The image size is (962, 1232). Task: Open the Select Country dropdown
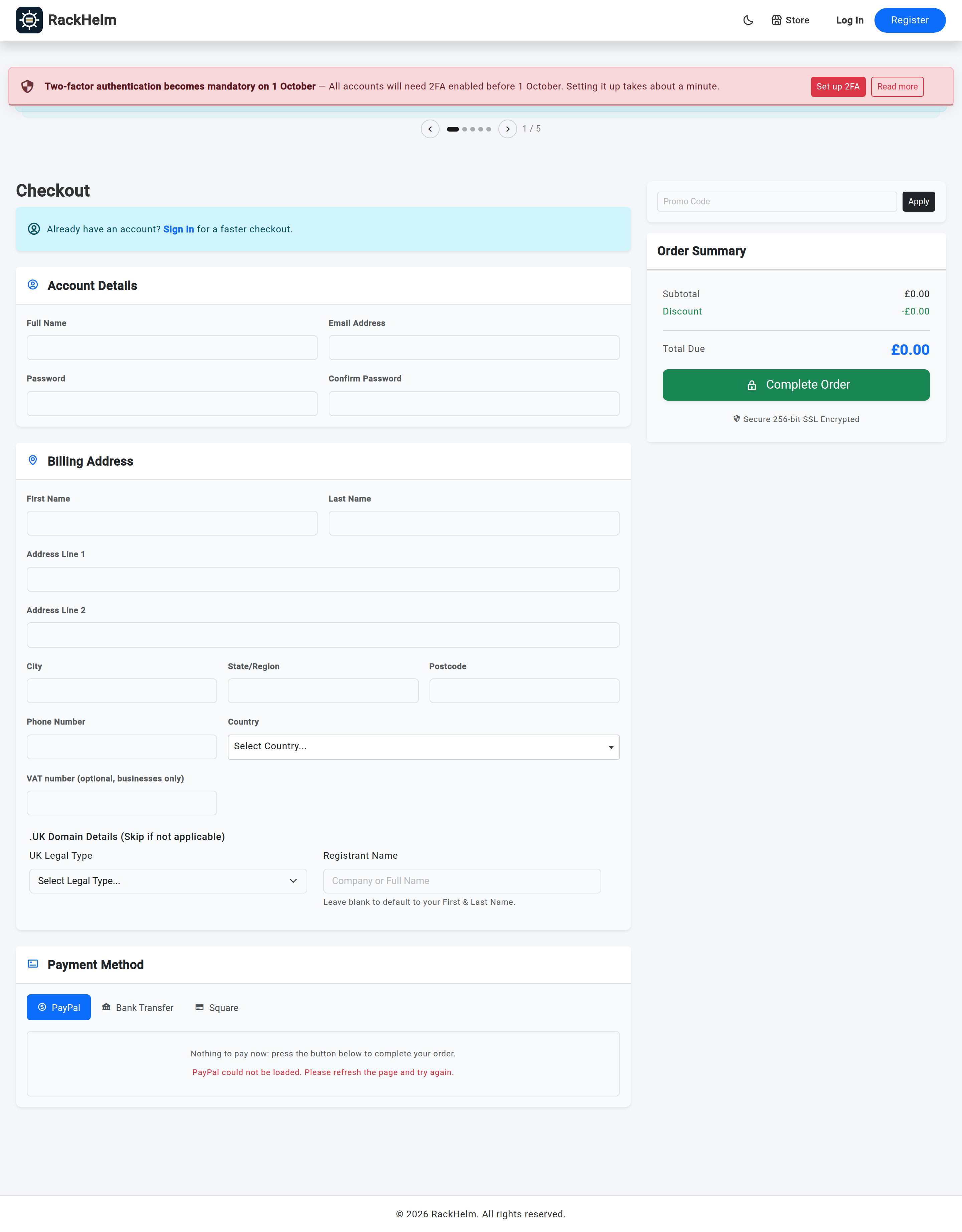click(x=423, y=746)
